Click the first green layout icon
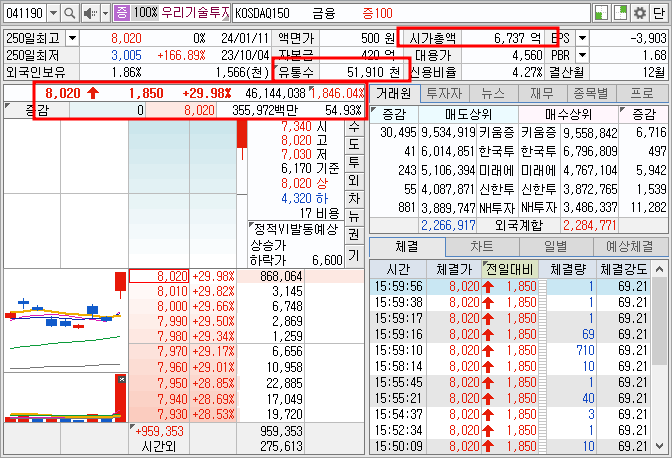Screen dimensions: 672x458 tap(602, 13)
